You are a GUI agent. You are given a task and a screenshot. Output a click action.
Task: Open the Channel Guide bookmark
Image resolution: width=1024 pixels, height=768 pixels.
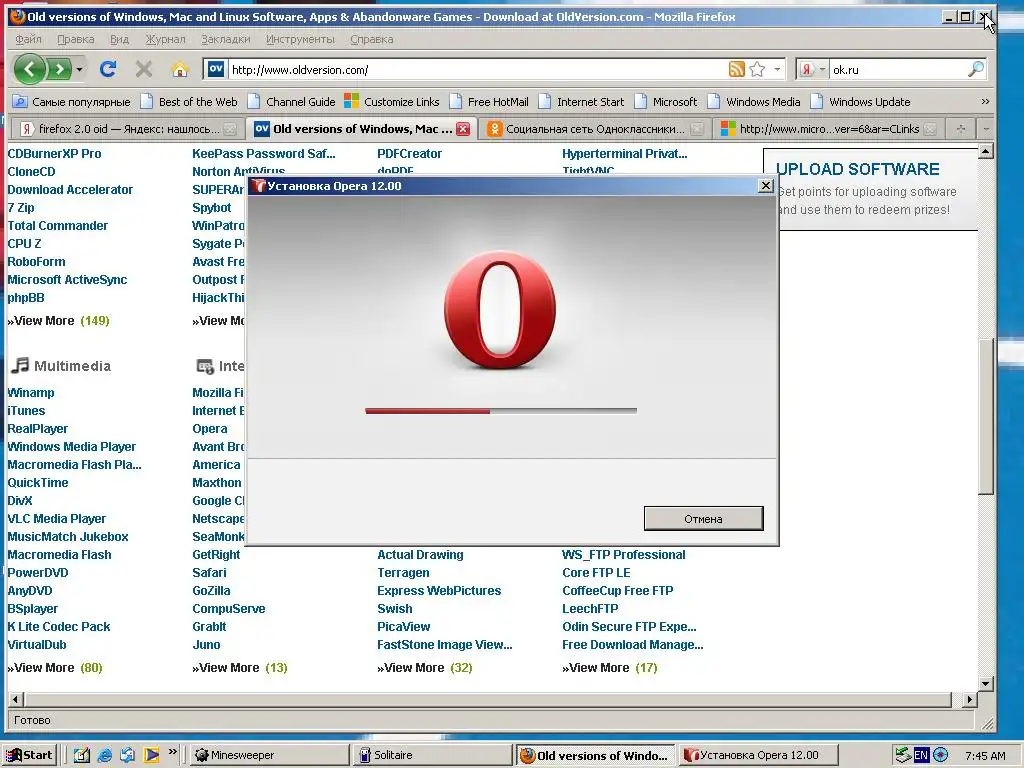coord(291,102)
